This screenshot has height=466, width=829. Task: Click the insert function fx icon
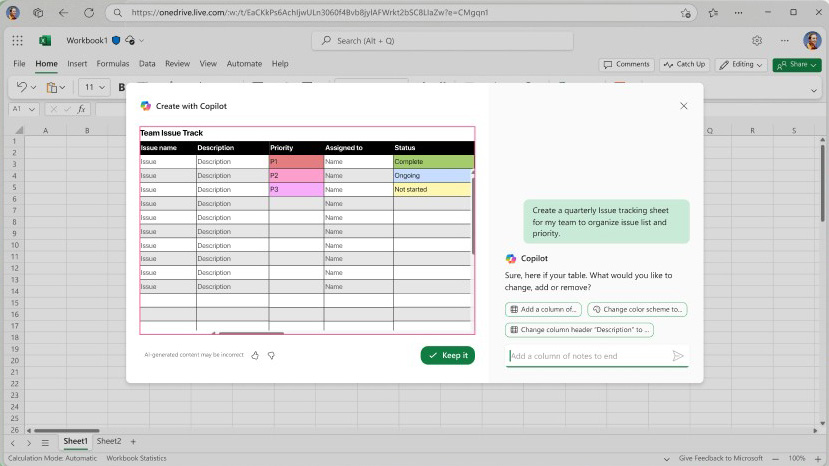[x=81, y=109]
